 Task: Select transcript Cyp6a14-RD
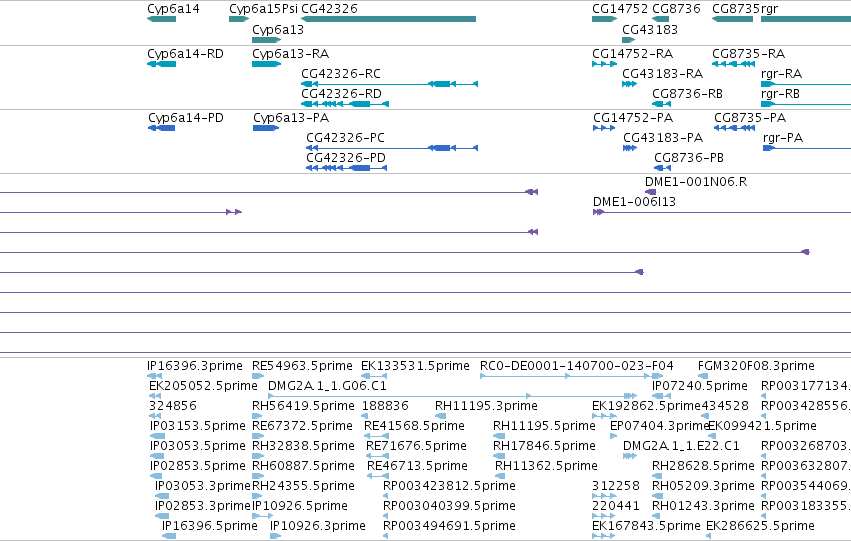[x=185, y=54]
